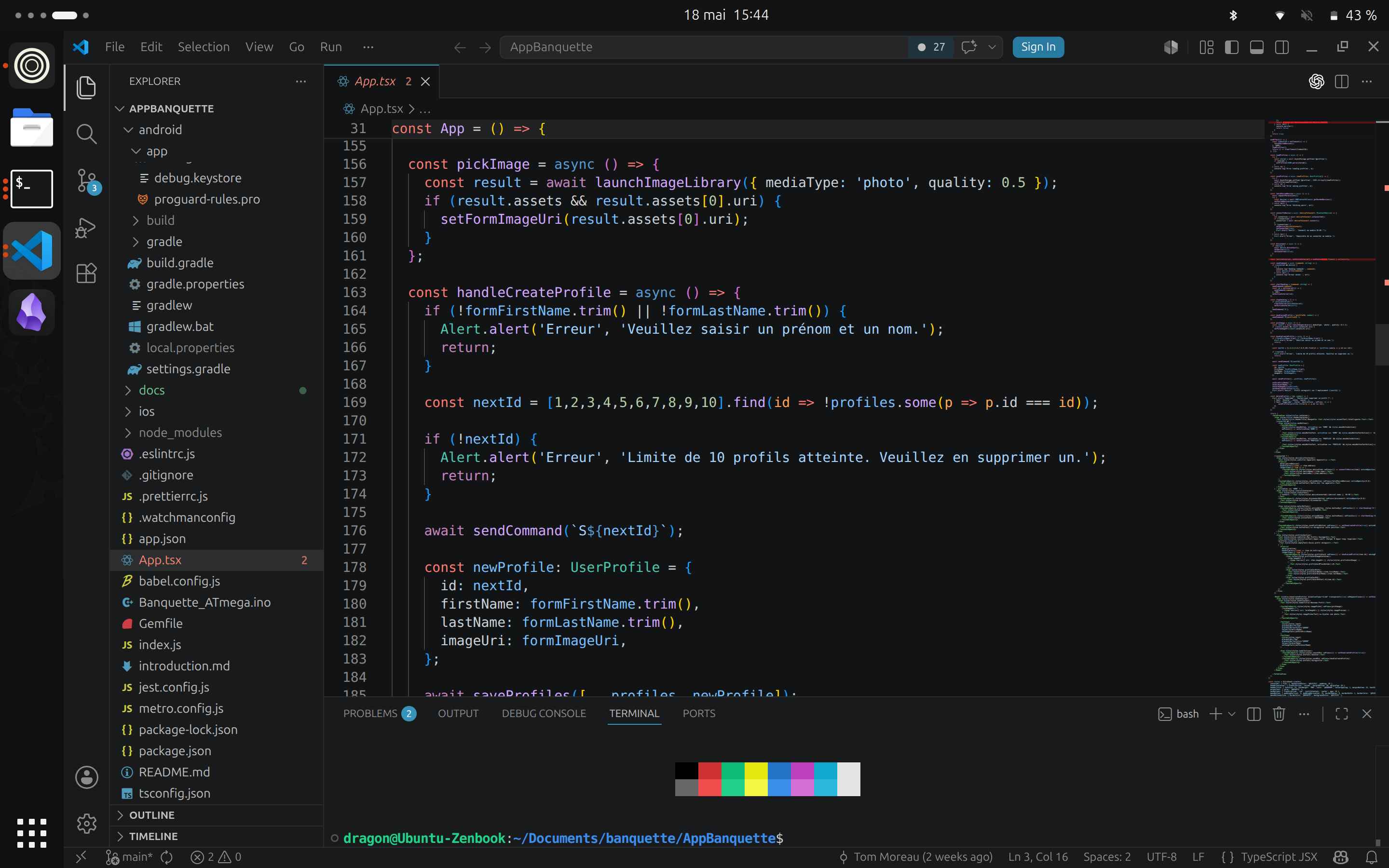Click Spaces: 2 indentation setting
The image size is (1389, 868).
1106,857
